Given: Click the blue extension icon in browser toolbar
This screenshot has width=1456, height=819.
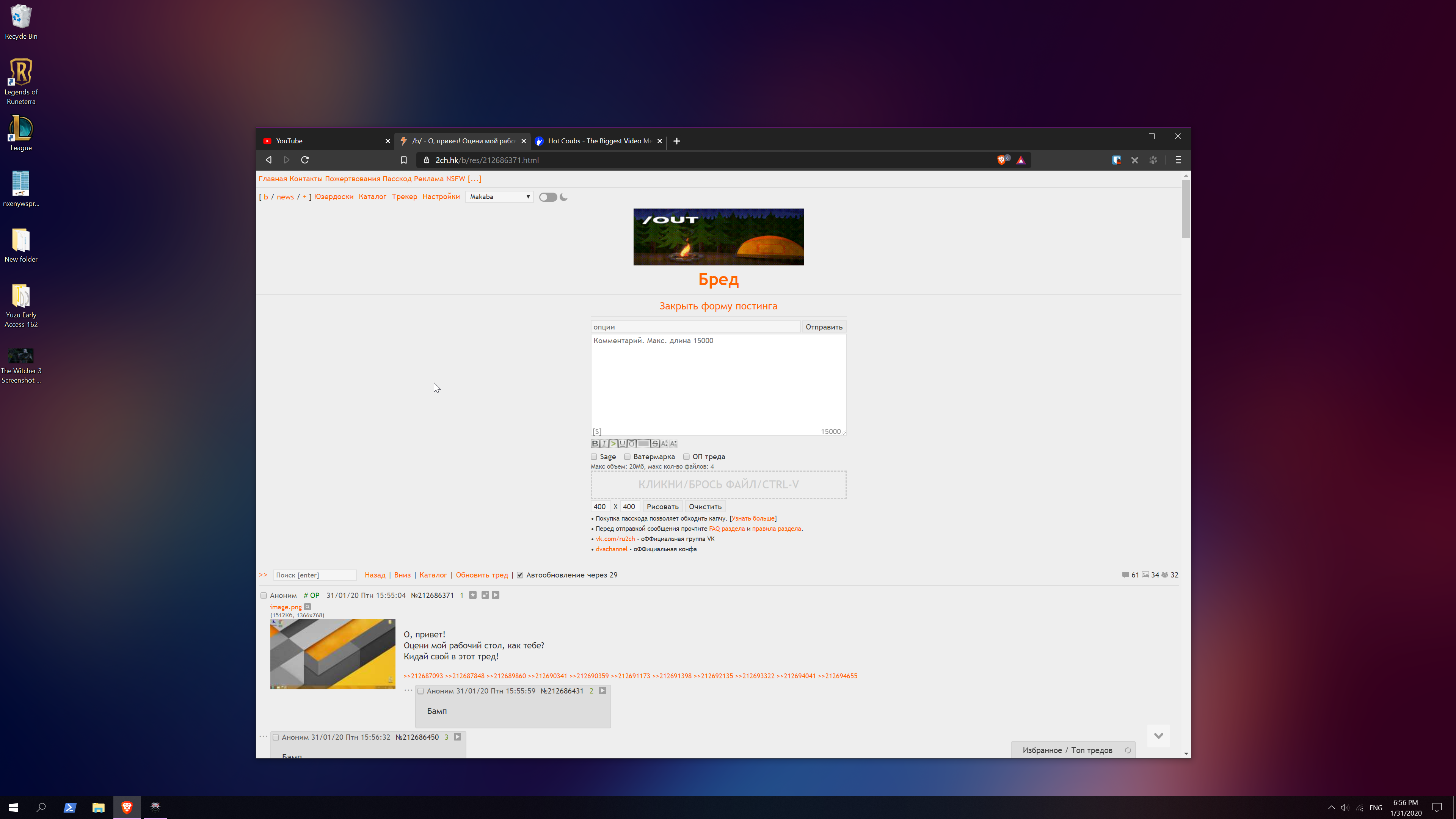Looking at the screenshot, I should click(1116, 160).
